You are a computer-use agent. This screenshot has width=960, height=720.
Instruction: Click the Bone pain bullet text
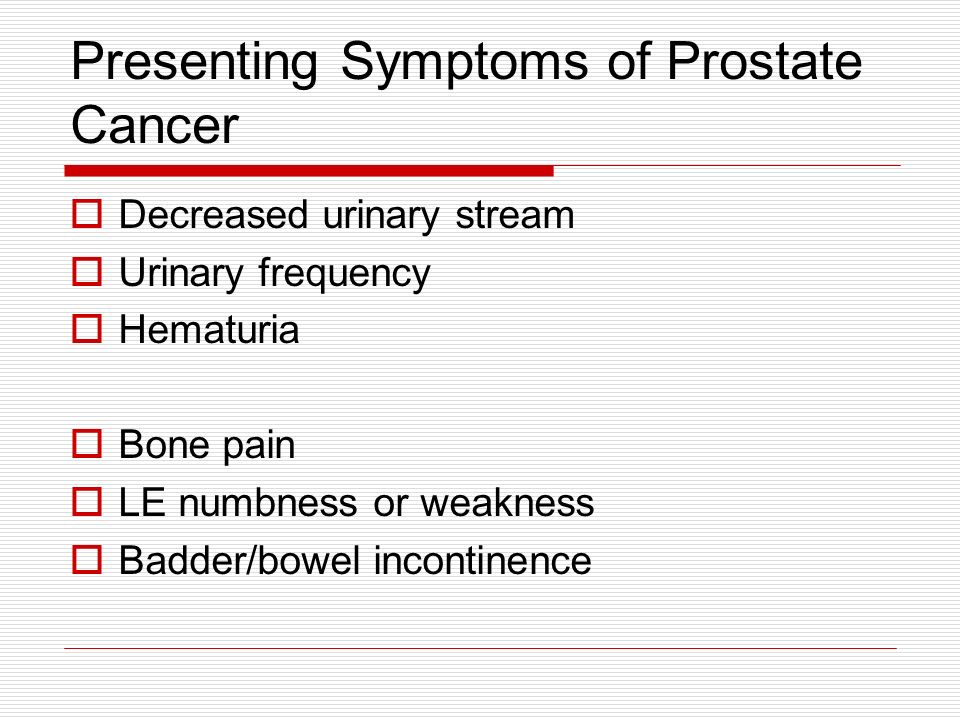pos(207,446)
